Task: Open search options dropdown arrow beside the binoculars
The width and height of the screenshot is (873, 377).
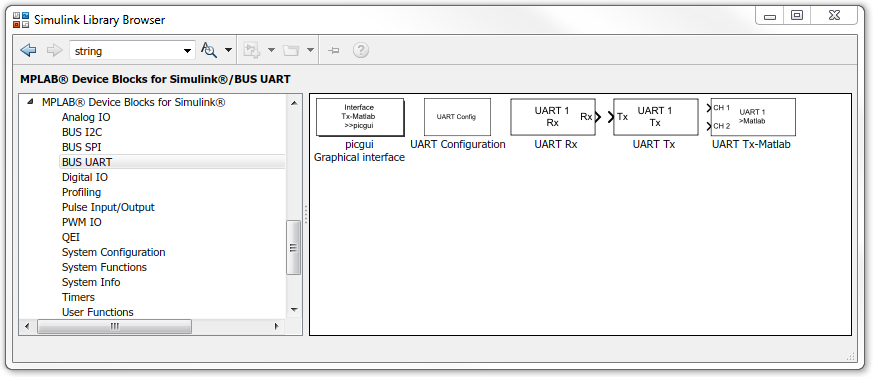Action: [228, 51]
